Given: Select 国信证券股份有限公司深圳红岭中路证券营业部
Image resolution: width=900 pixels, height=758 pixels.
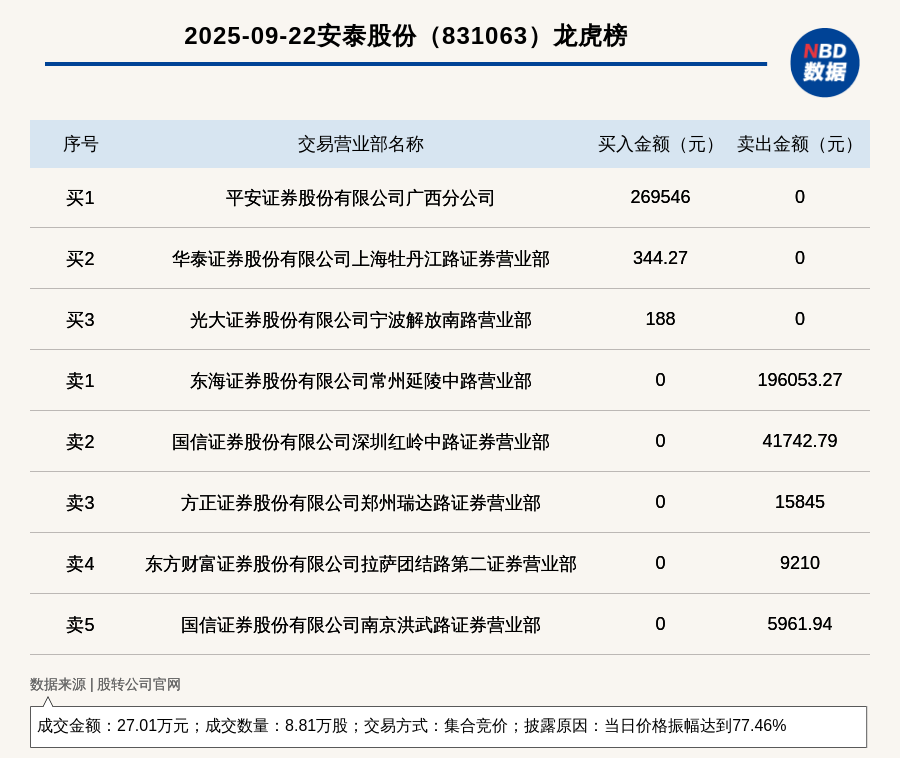Looking at the screenshot, I should click(x=360, y=442).
